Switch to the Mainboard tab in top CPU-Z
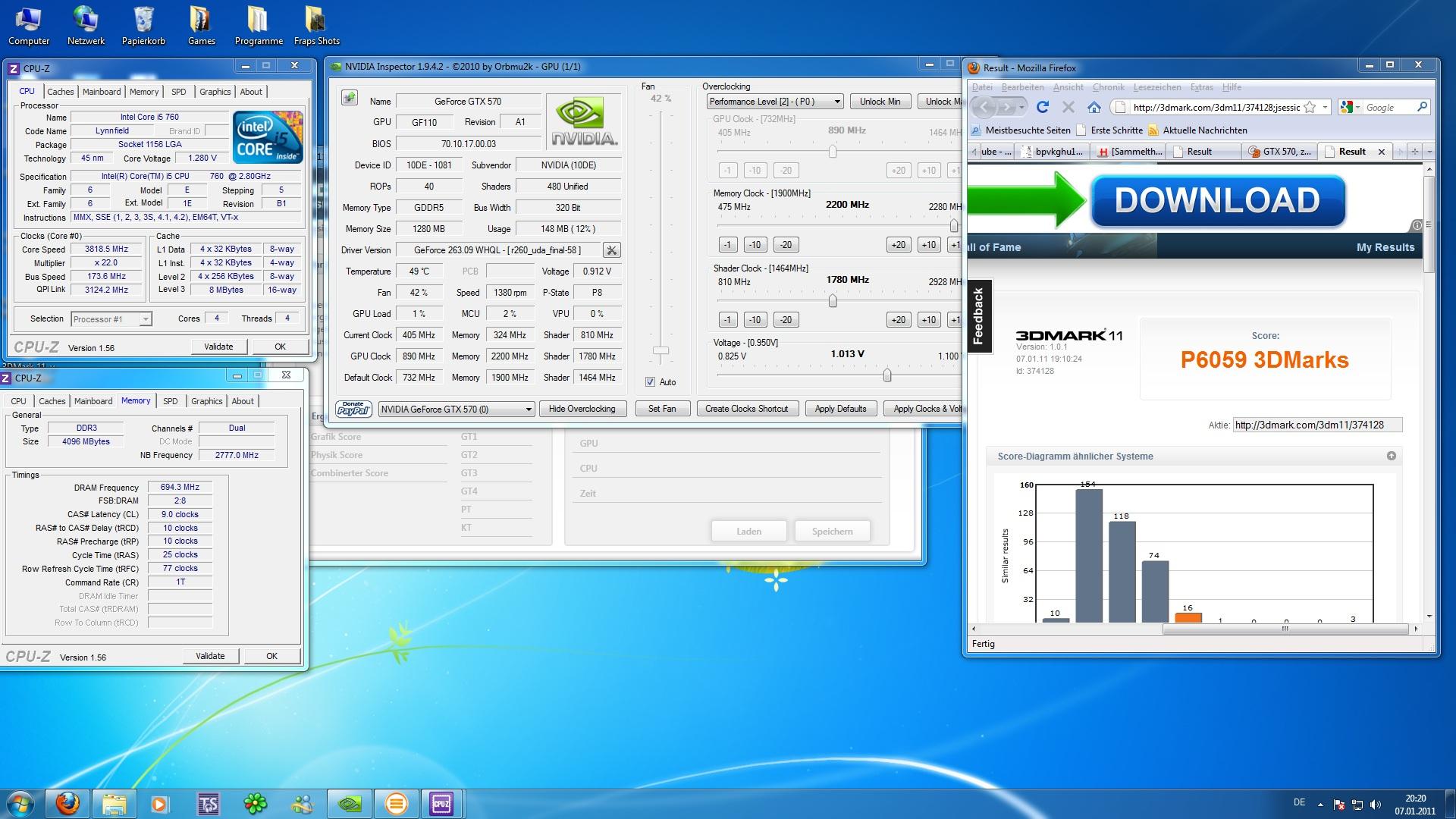 102,92
